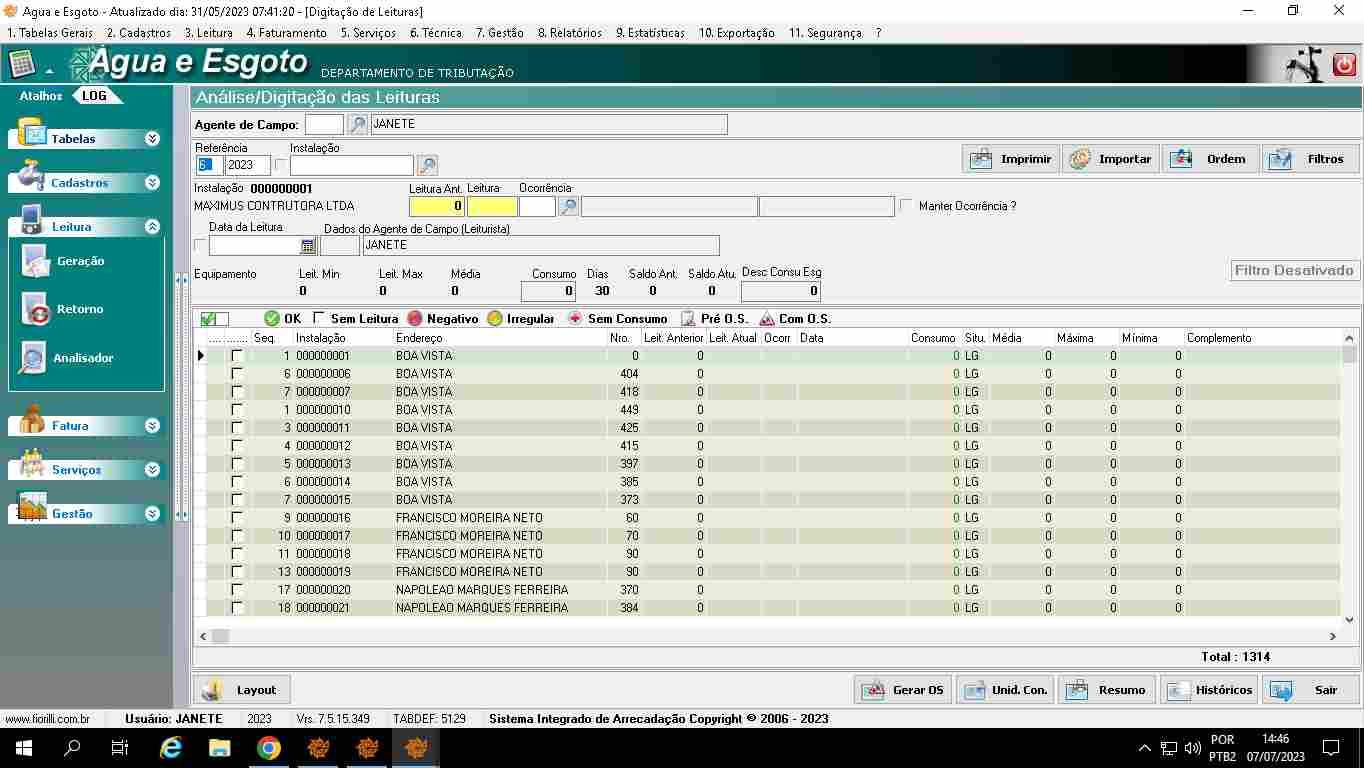This screenshot has height=768, width=1364.
Task: Click the Gerar OS button
Action: (x=903, y=690)
